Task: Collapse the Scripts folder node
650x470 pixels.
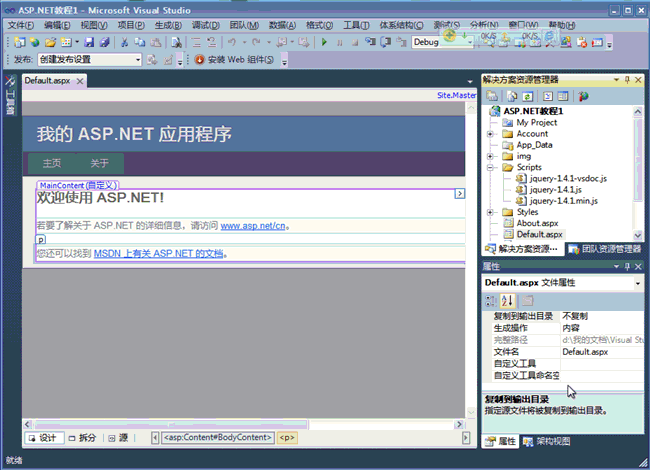Action: click(x=490, y=167)
